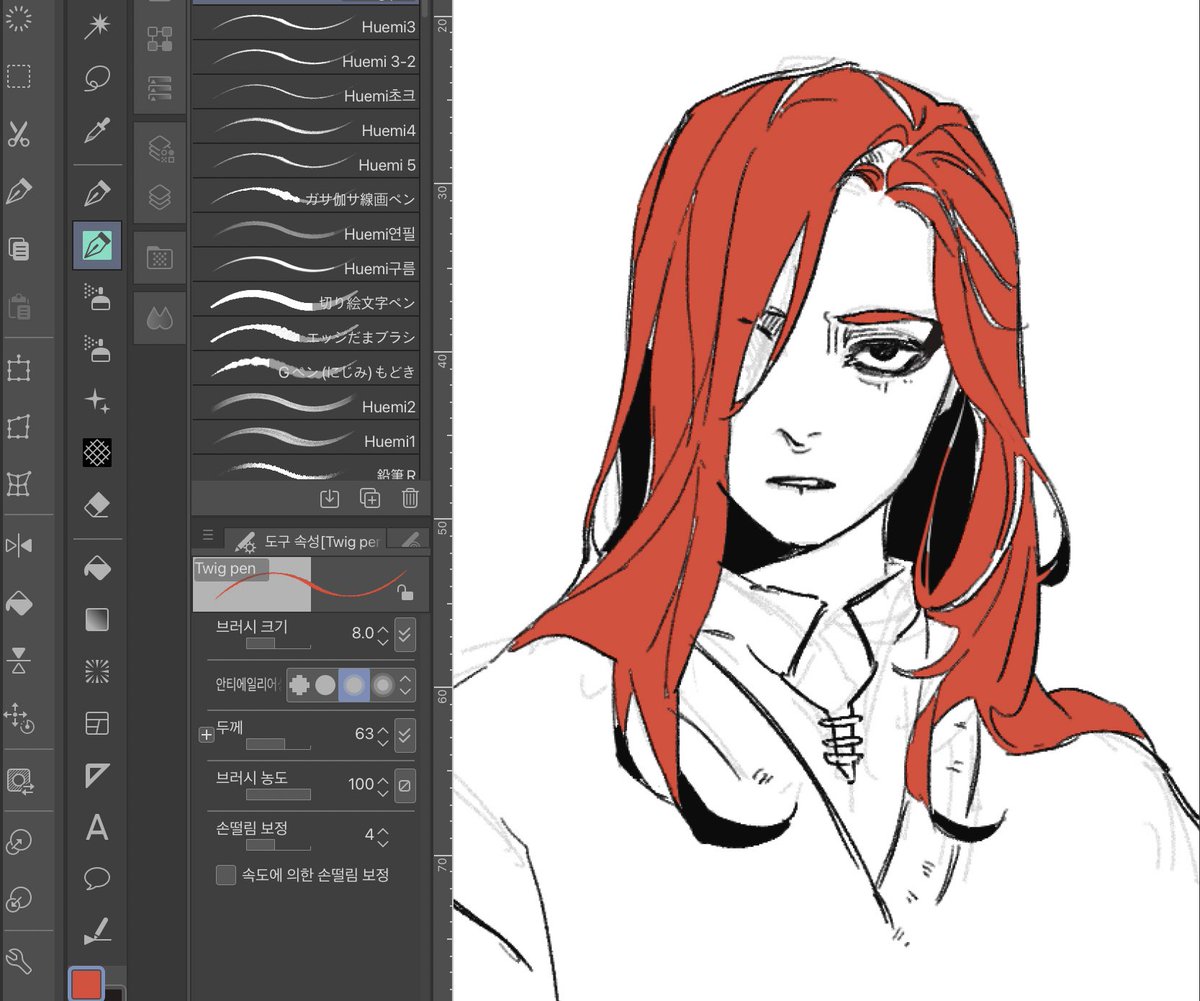
Task: Click the Twig pen stroke preview
Action: pos(311,585)
